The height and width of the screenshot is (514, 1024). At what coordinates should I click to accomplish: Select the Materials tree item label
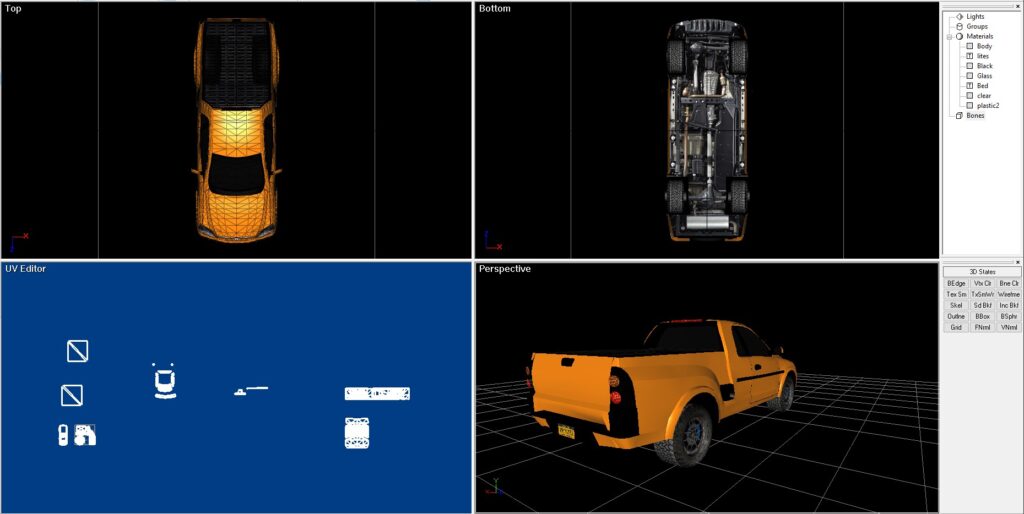980,37
